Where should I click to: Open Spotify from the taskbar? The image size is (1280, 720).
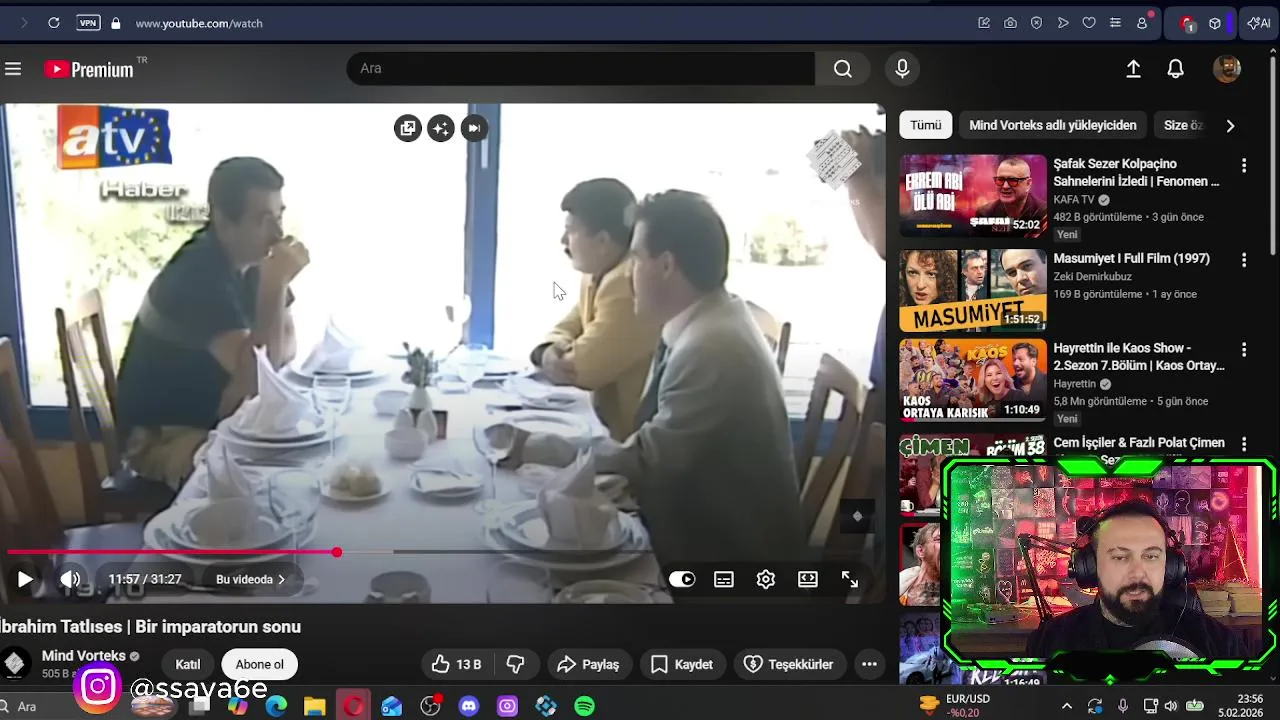(585, 706)
